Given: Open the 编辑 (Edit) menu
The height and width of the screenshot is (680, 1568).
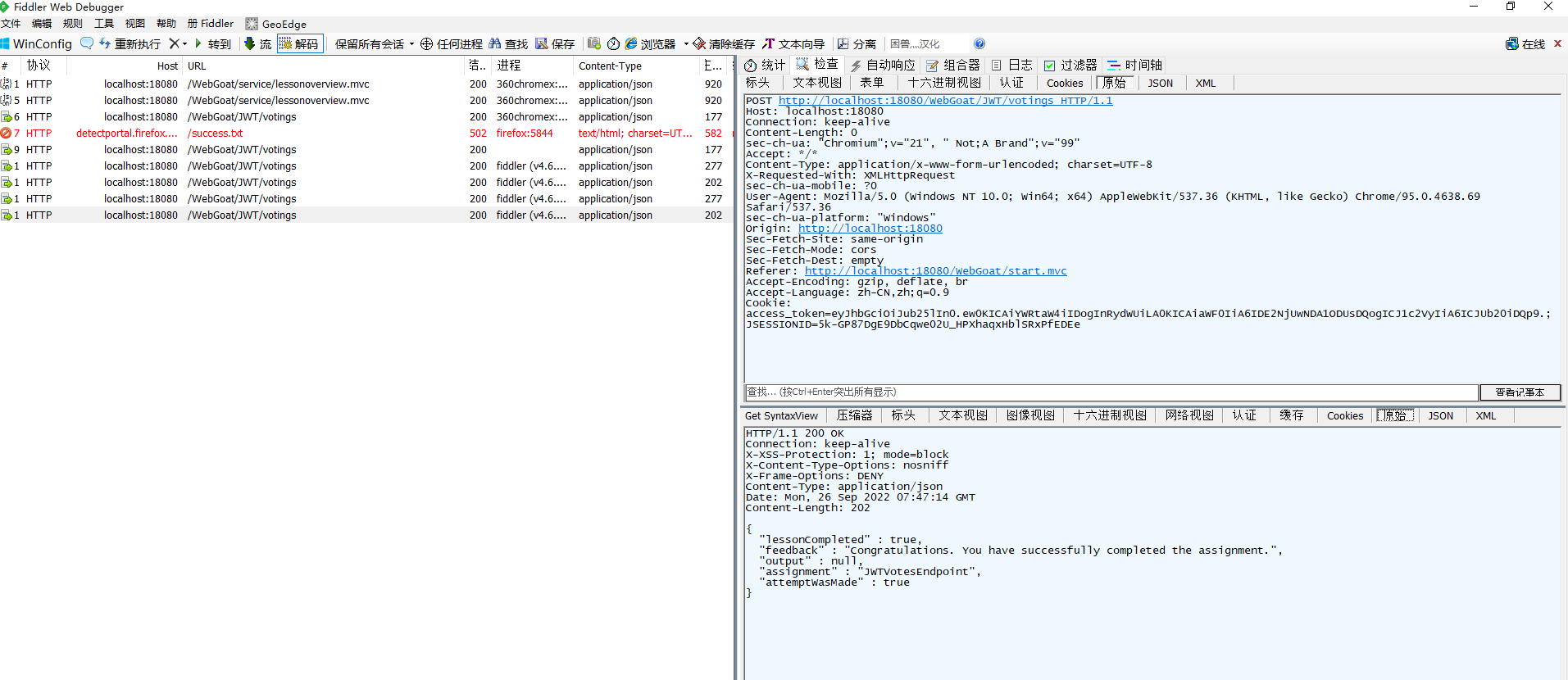Looking at the screenshot, I should tap(42, 23).
